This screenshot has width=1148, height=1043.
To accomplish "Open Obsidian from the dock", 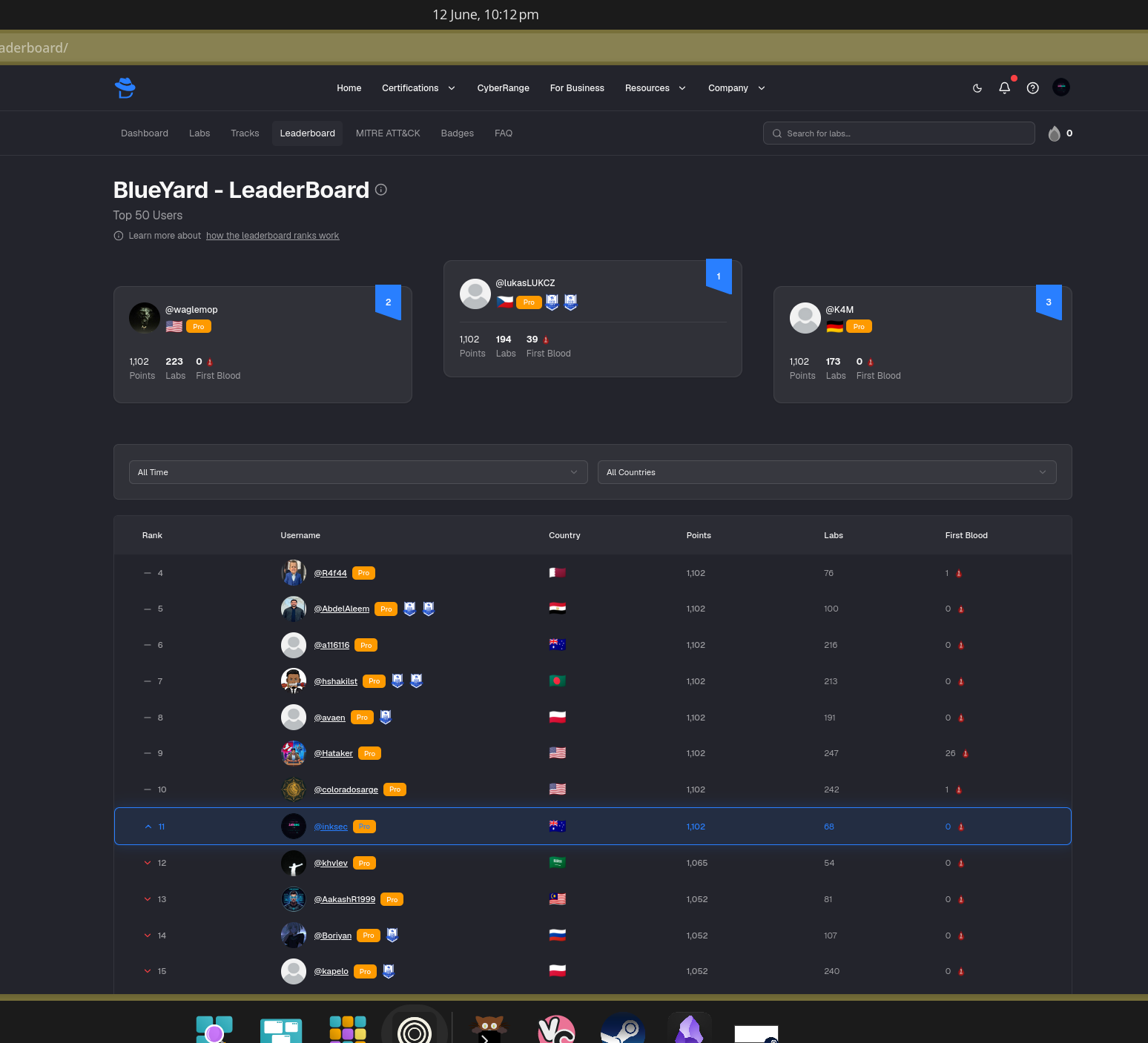I will [690, 1028].
